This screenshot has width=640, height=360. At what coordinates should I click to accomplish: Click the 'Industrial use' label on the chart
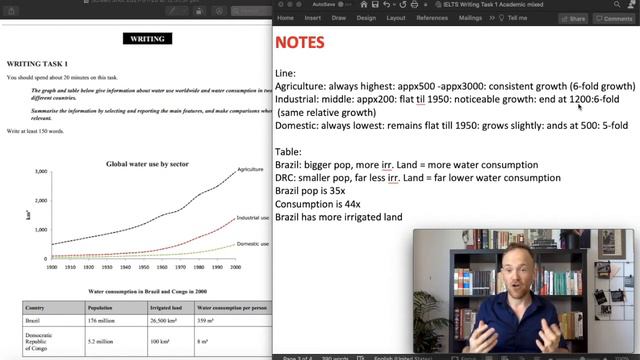click(x=253, y=218)
